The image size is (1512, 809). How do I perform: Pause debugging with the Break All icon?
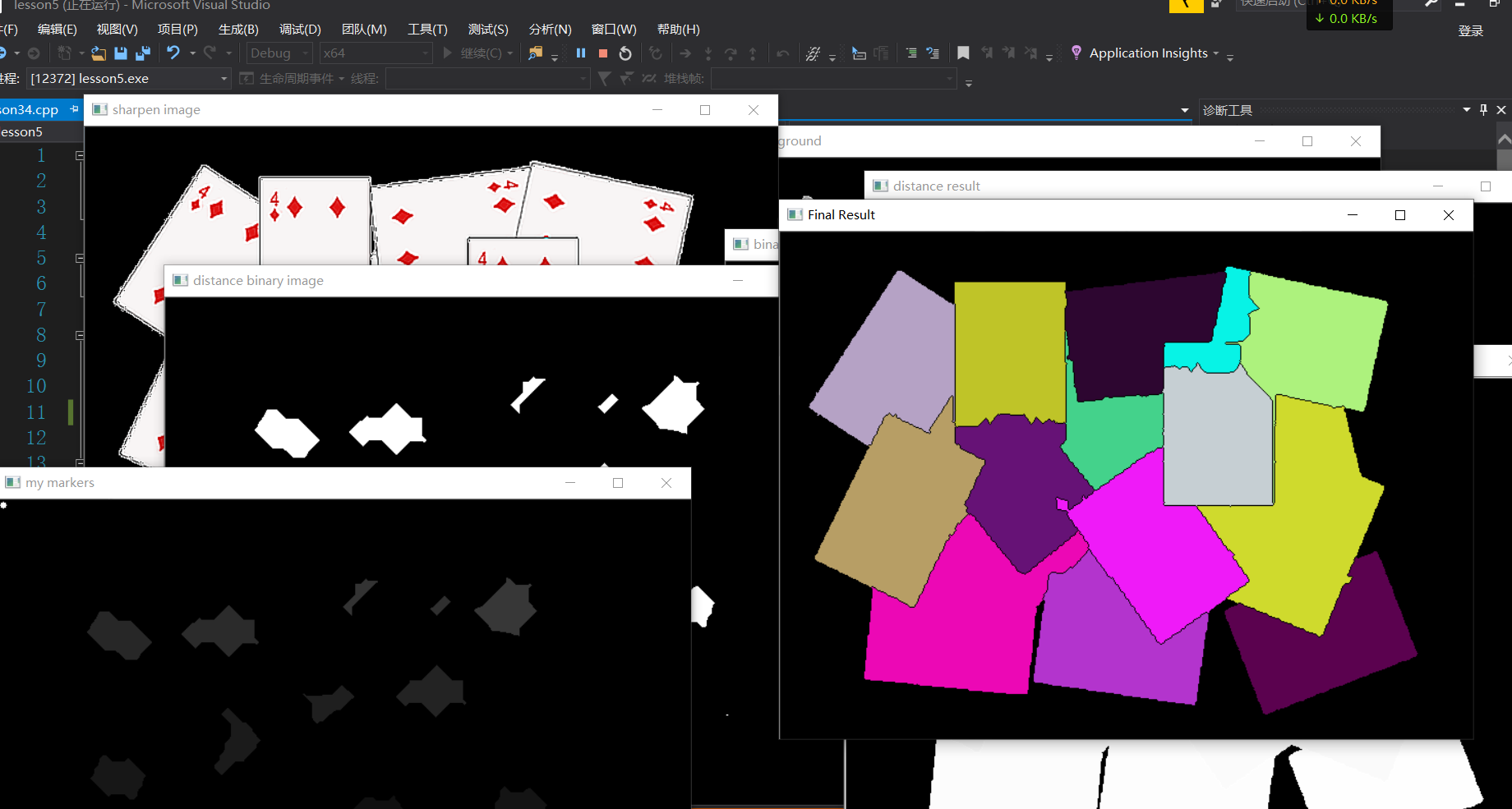(x=581, y=53)
